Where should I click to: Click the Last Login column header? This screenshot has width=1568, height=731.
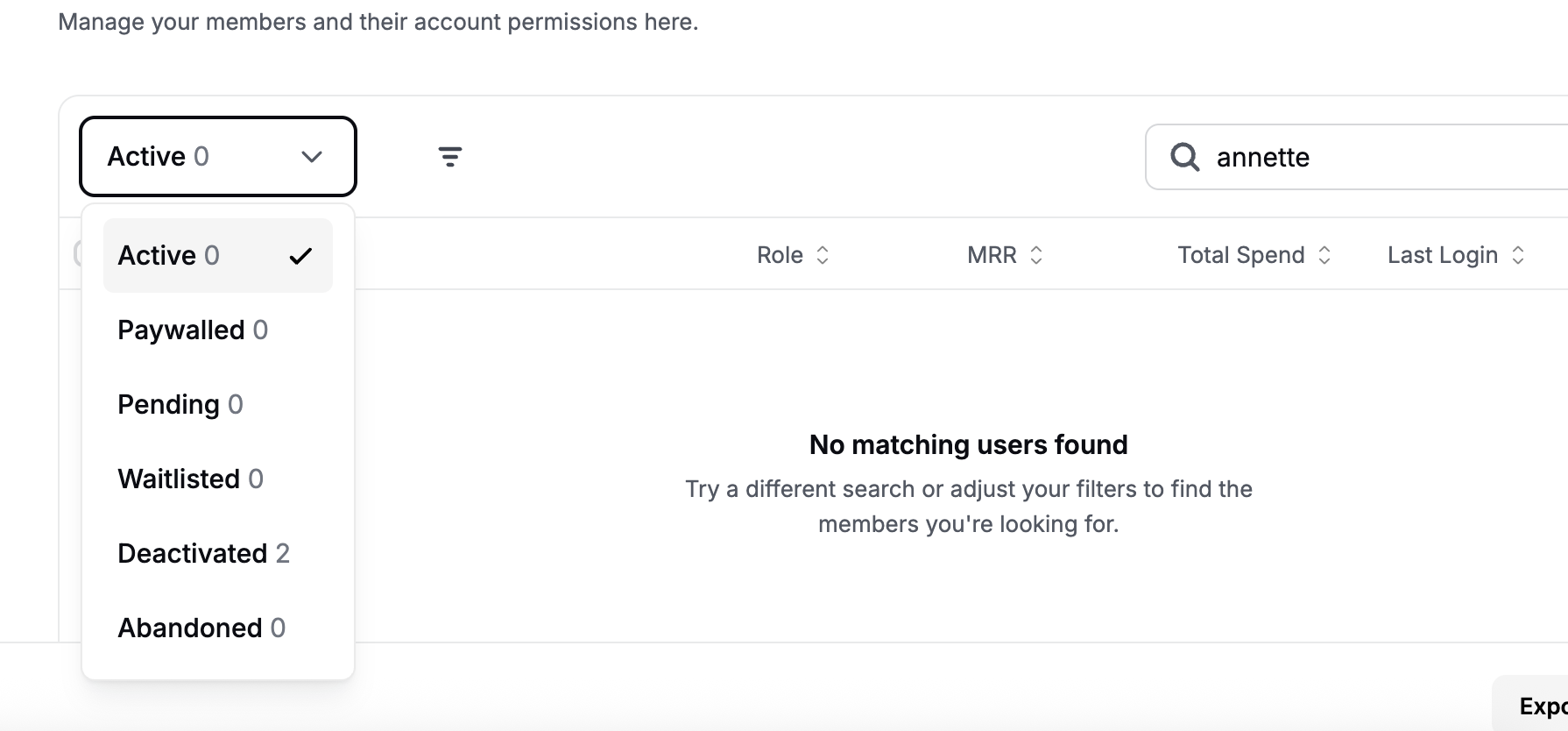click(1443, 255)
